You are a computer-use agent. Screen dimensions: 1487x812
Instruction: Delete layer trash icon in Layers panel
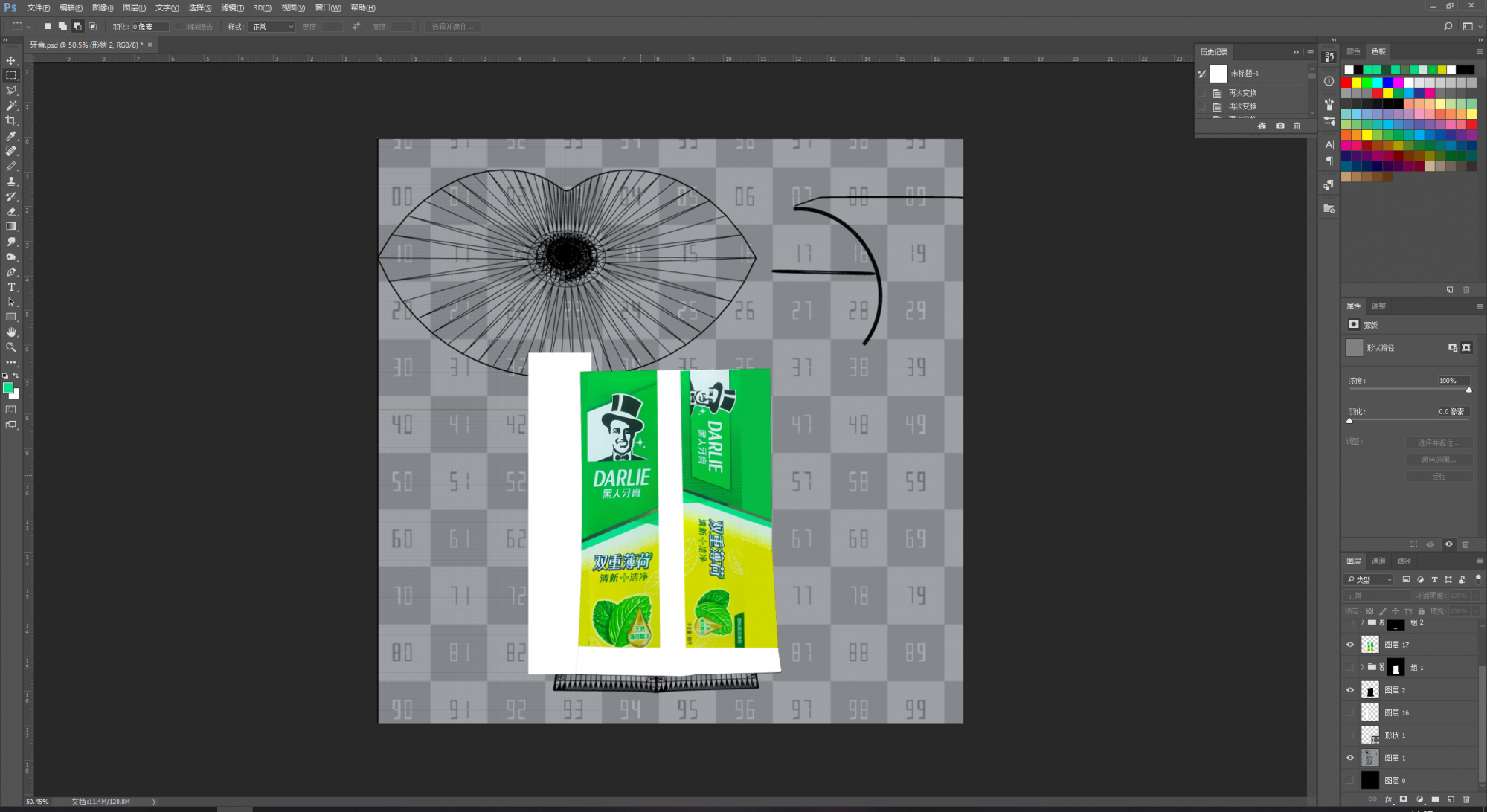tap(1466, 799)
